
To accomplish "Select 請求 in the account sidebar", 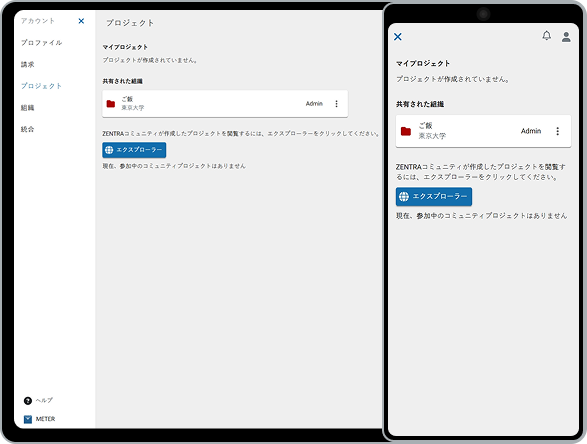I will (x=28, y=64).
